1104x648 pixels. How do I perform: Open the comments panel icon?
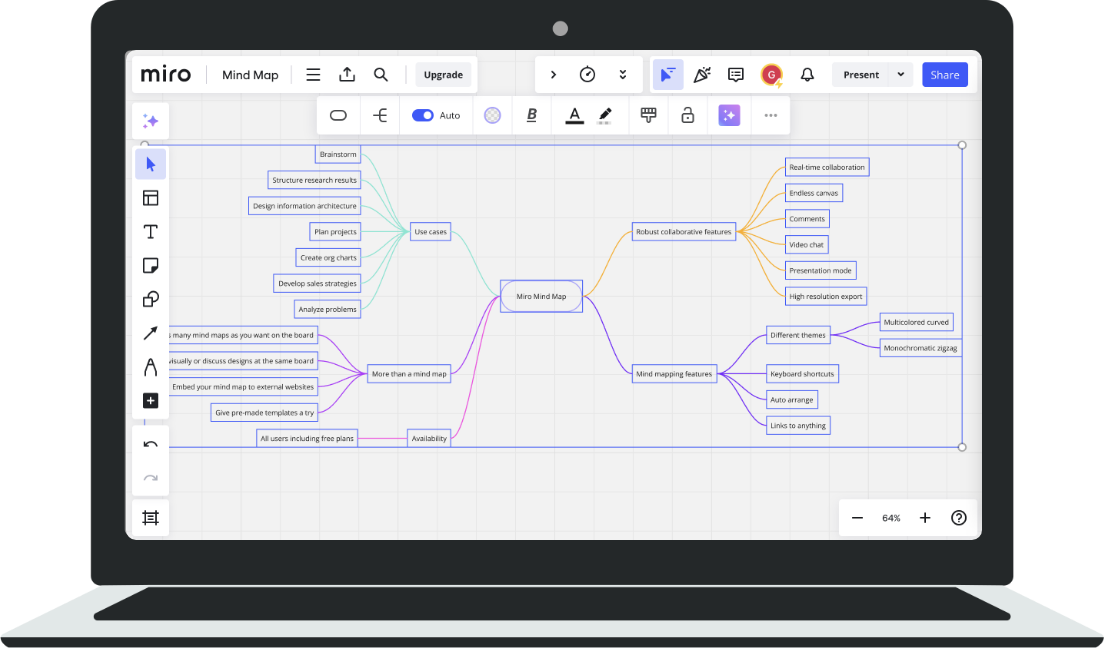[736, 75]
